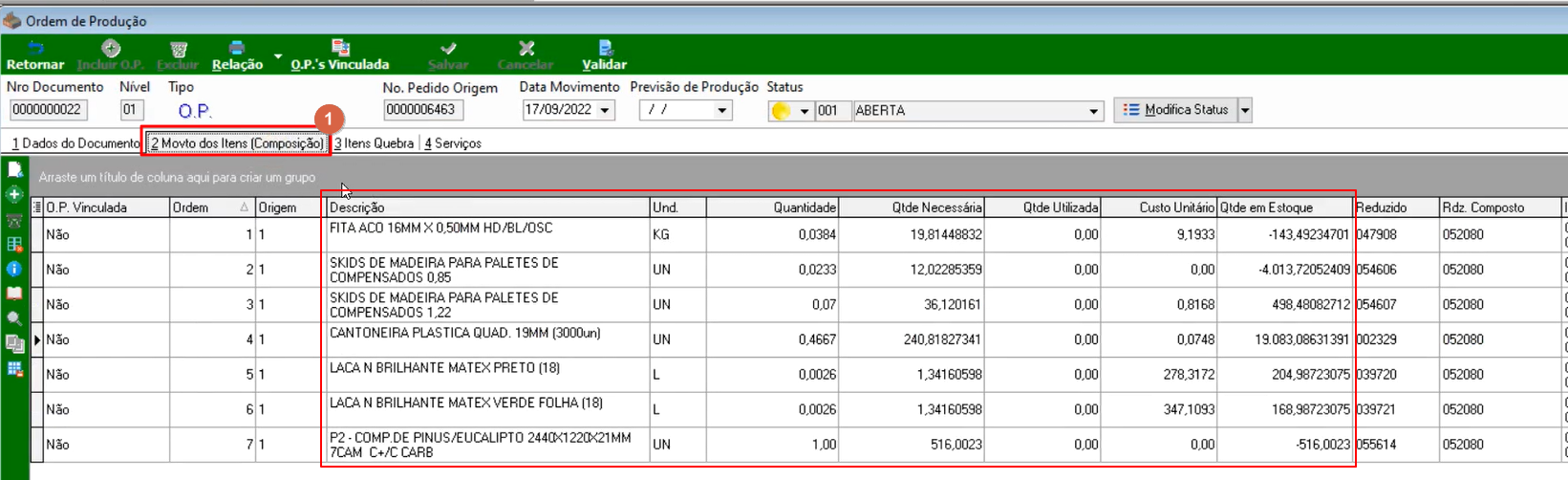Sort by the Descrição column header
This screenshot has height=480, width=1568.
[487, 207]
